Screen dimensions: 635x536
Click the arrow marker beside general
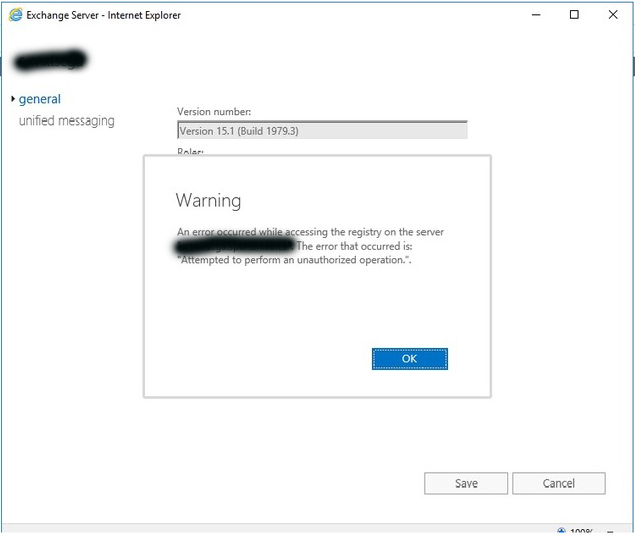click(x=13, y=98)
